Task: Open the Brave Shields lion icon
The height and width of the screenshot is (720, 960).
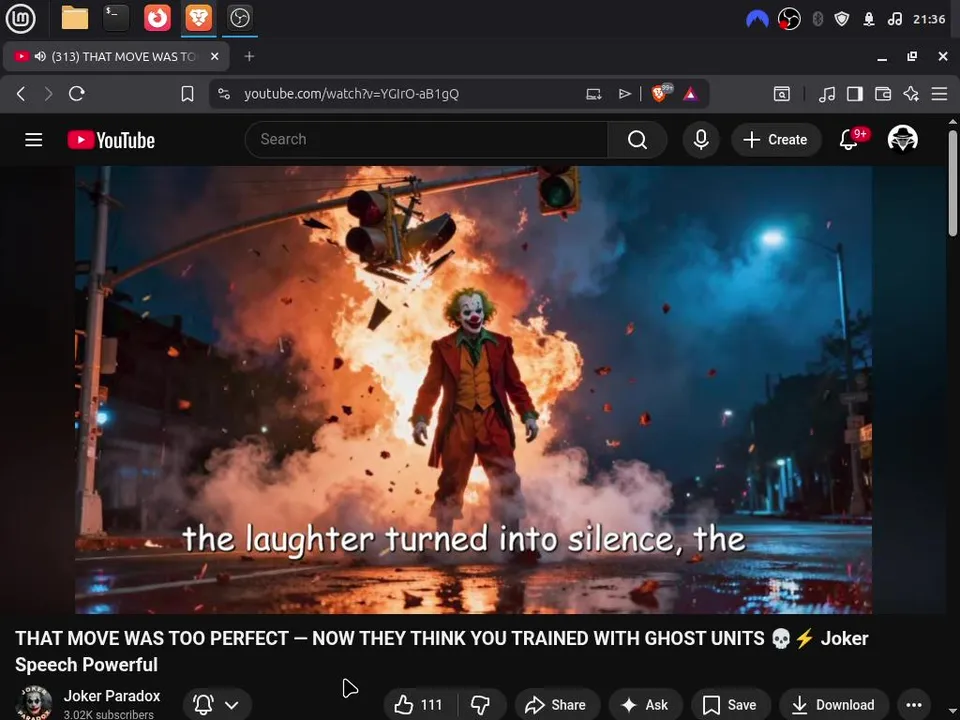Action: click(x=660, y=93)
